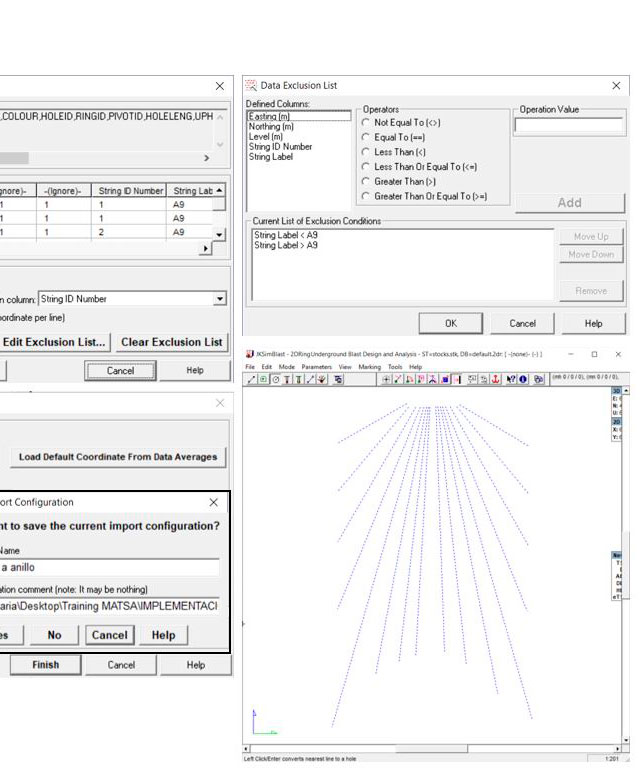The height and width of the screenshot is (771, 642).
Task: Select the Less Than operator radio button
Action: coord(366,152)
